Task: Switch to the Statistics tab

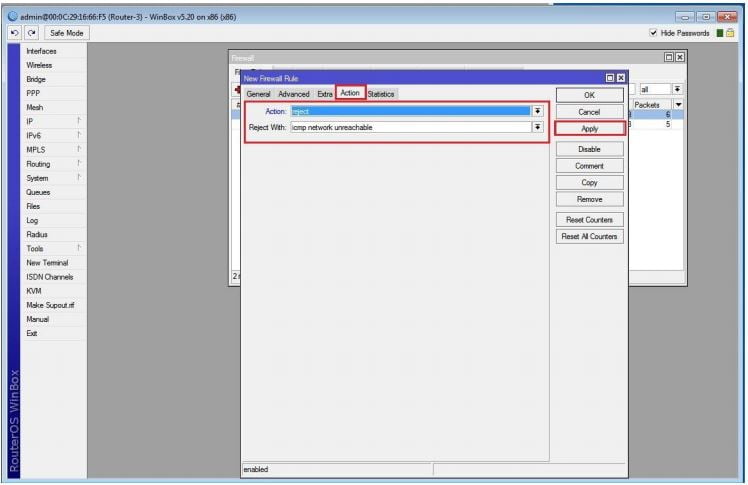Action: click(x=381, y=94)
